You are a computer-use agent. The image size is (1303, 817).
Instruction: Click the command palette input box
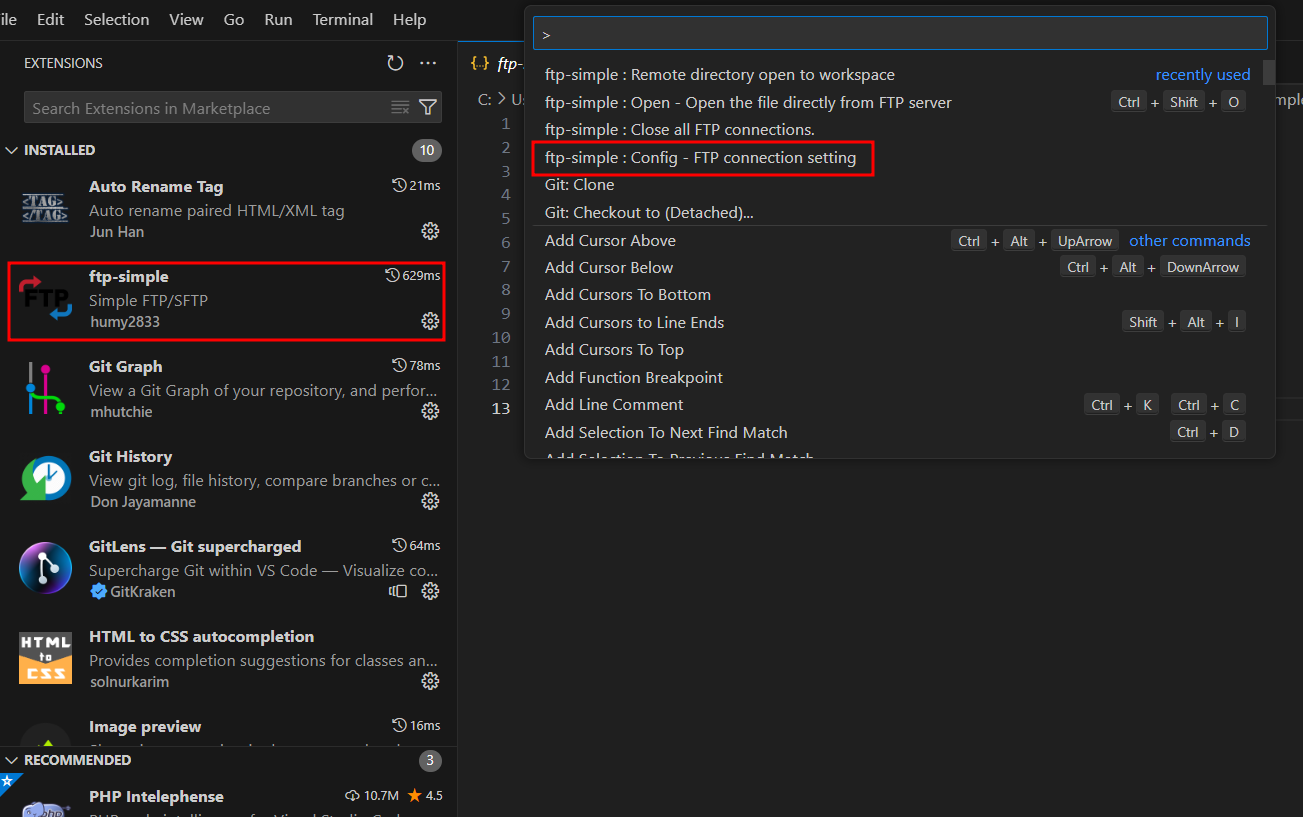click(900, 33)
